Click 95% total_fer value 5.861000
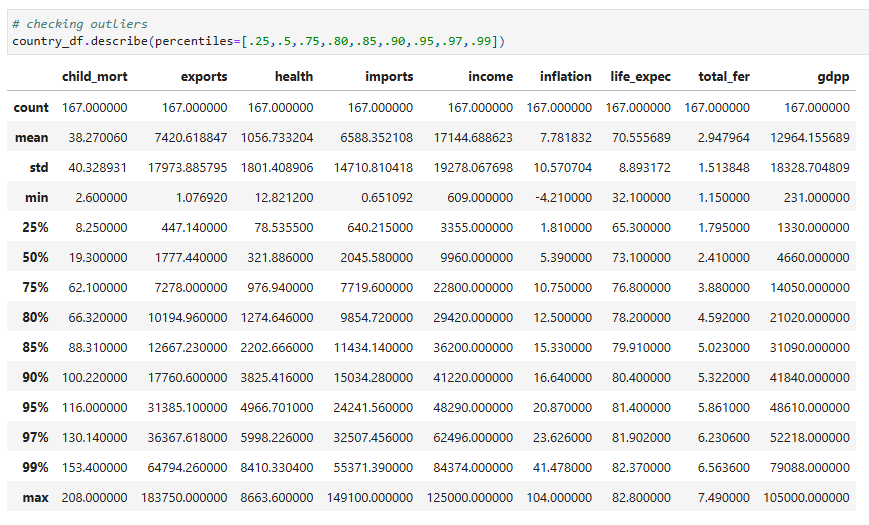The width and height of the screenshot is (869, 525). point(724,407)
